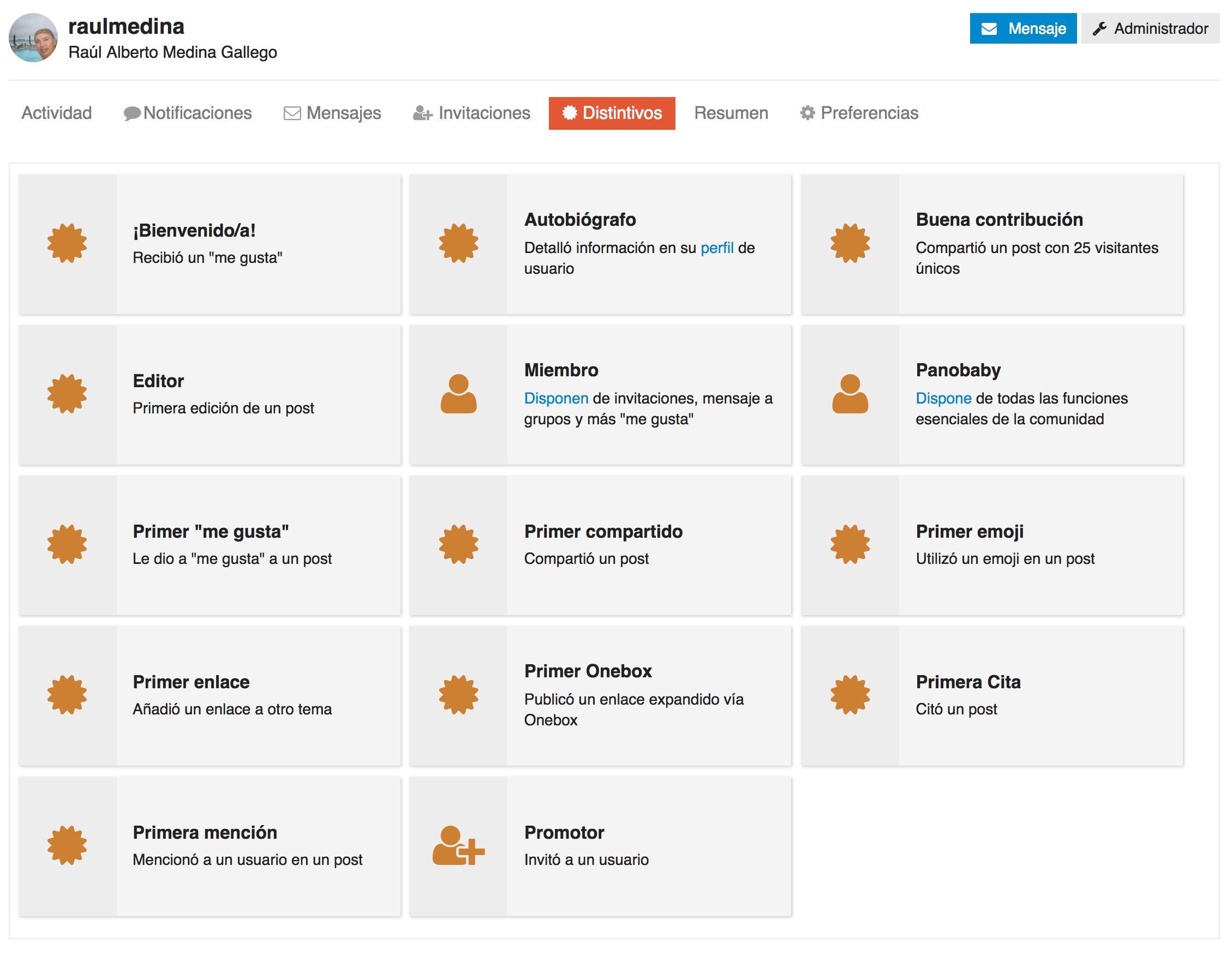Viewport: 1232px width, 962px height.
Task: Open the Editor badge title
Action: click(159, 381)
